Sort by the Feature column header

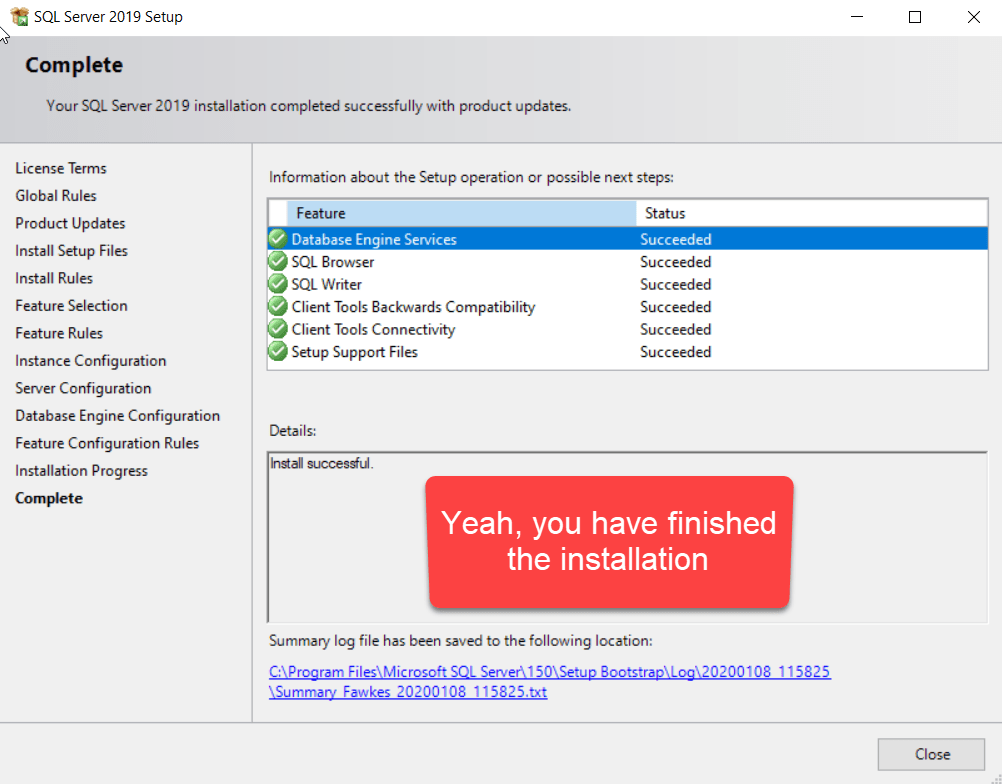pyautogui.click(x=461, y=213)
